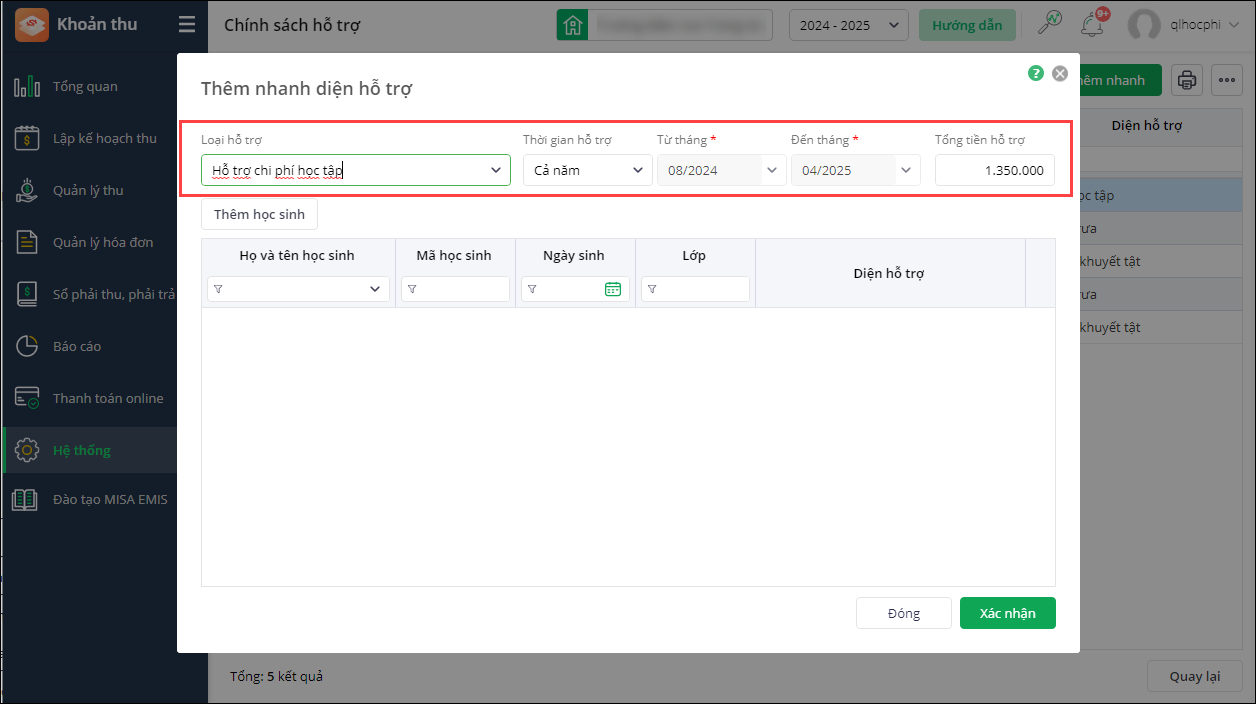Click the Chính sách hỗ trợ page title
Image resolution: width=1256 pixels, height=704 pixels.
point(292,25)
